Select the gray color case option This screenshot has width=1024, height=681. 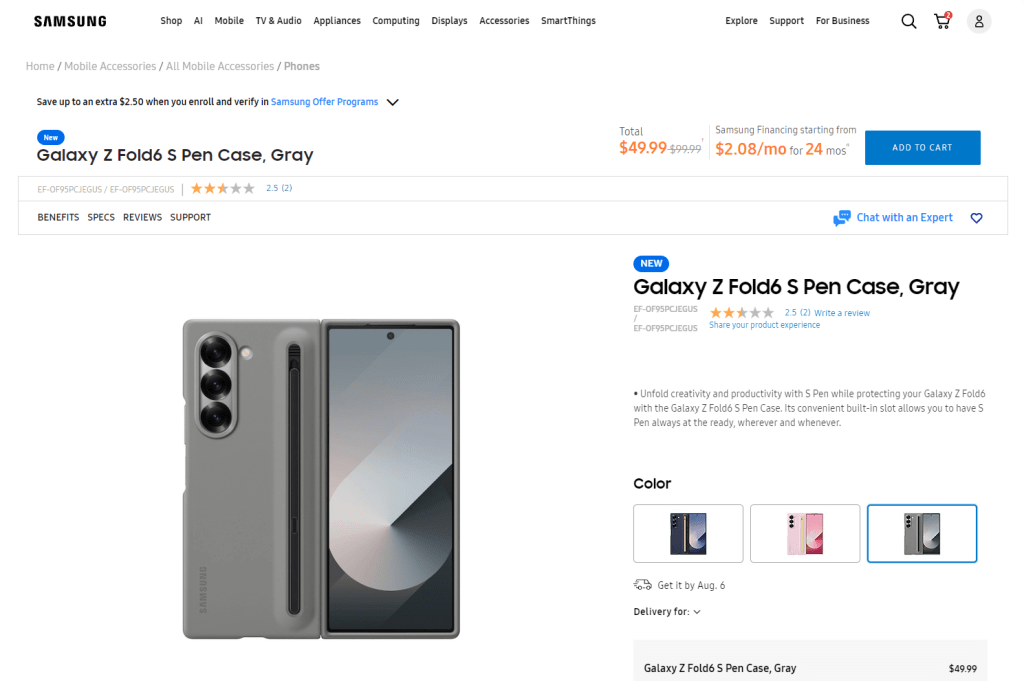coord(921,533)
